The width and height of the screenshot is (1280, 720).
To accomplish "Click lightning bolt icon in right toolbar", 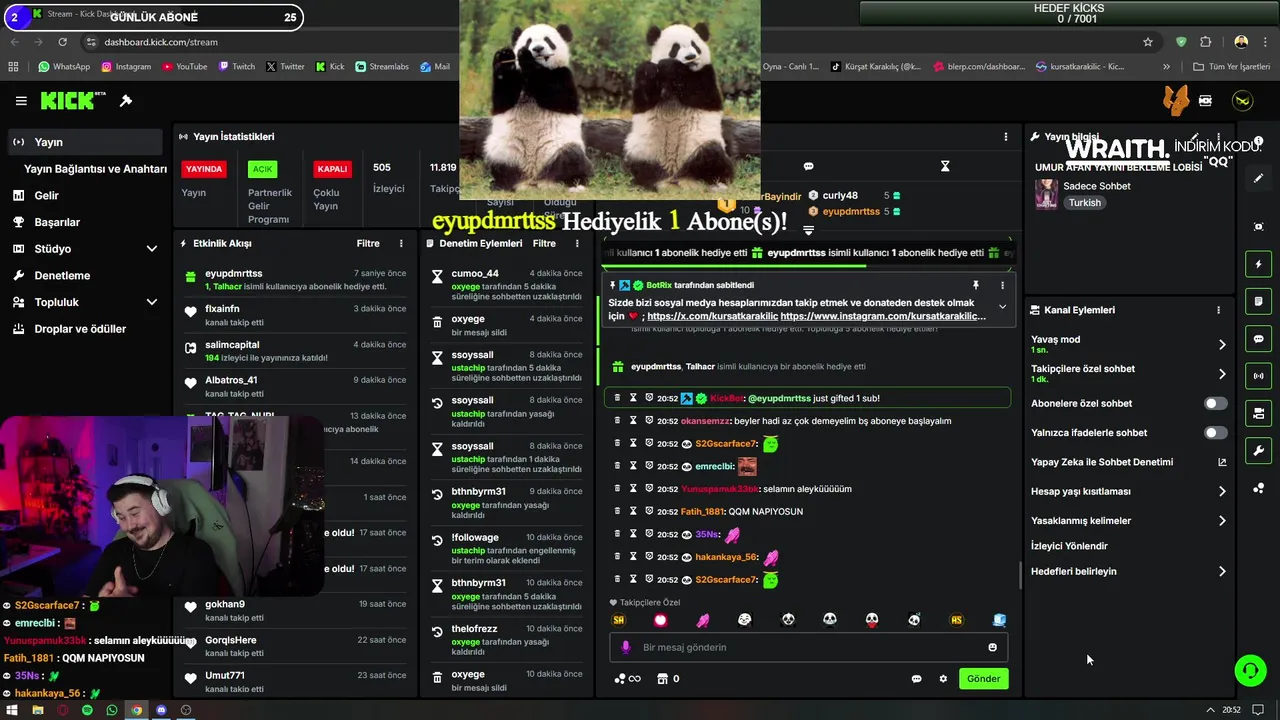I will (x=1259, y=264).
